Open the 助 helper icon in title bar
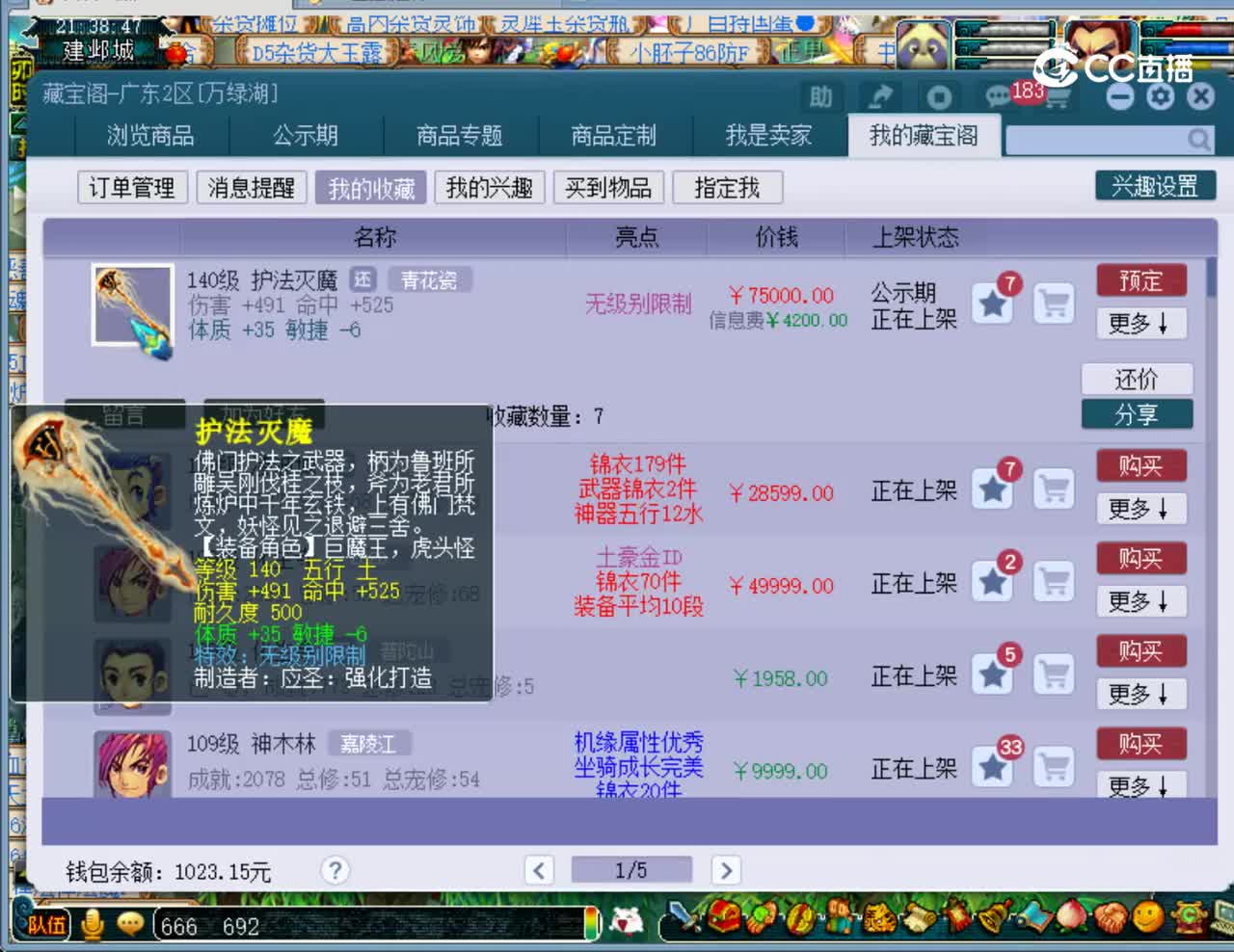Screen dimensions: 1234x952 [x=820, y=96]
